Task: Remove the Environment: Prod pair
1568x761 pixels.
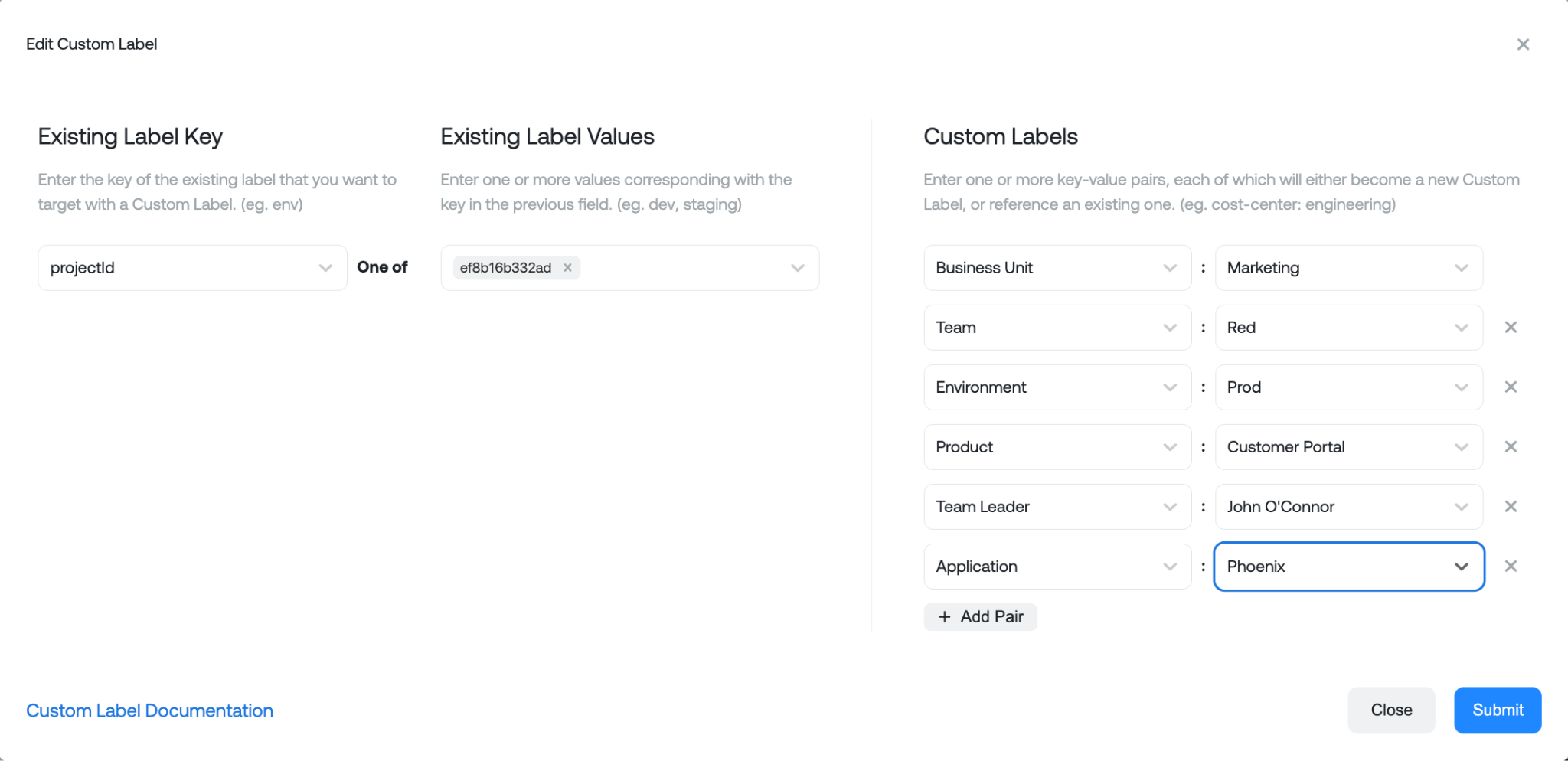Action: tap(1512, 387)
